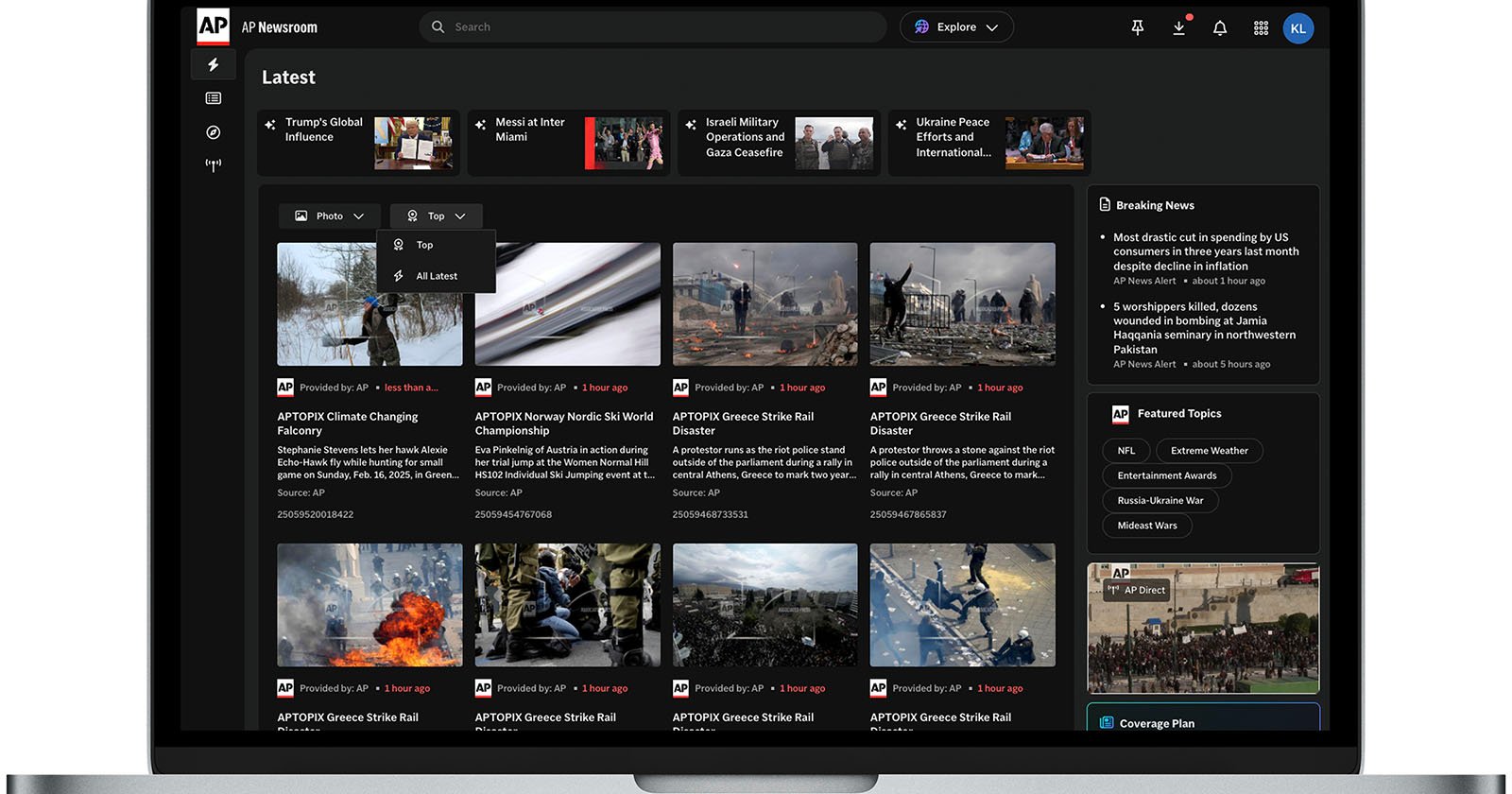Open the apps grid menu icon
The image size is (1512, 794).
pyautogui.click(x=1261, y=28)
